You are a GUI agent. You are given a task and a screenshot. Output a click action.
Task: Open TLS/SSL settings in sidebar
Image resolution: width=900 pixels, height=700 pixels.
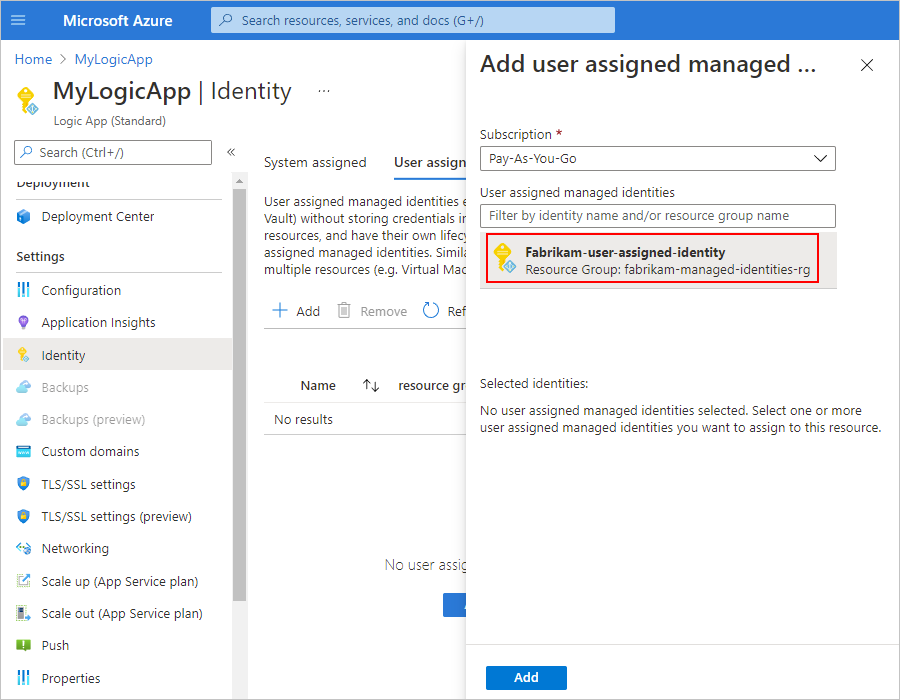click(88, 484)
